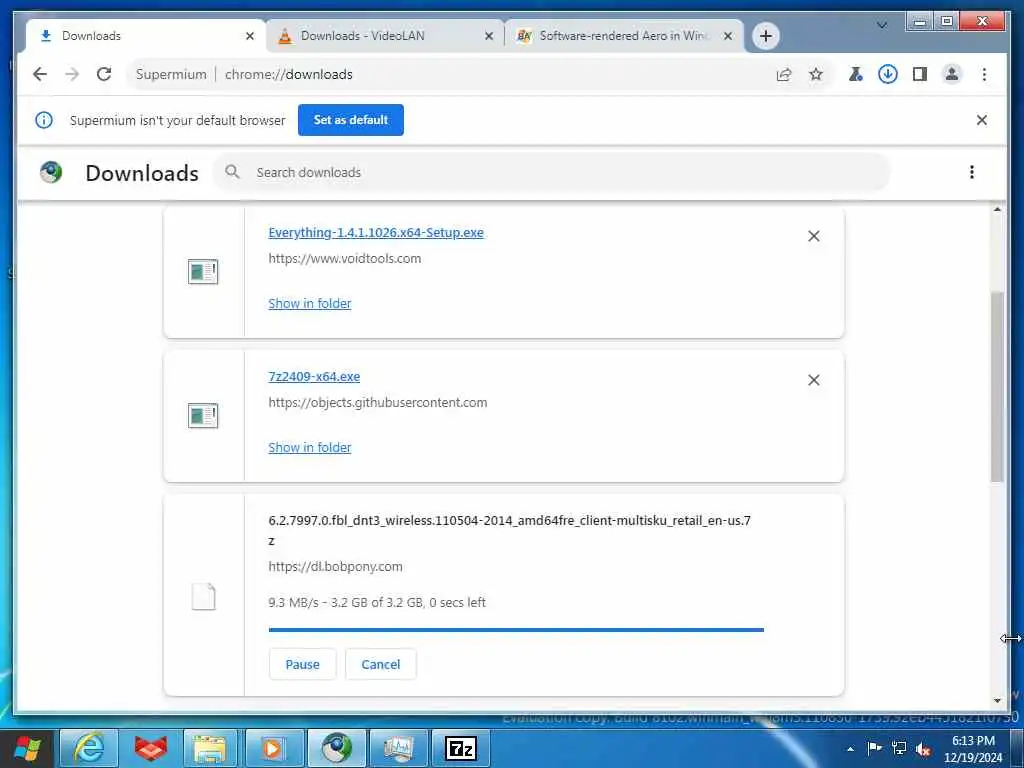Close the Software-rendered Aero tab

coord(728,37)
